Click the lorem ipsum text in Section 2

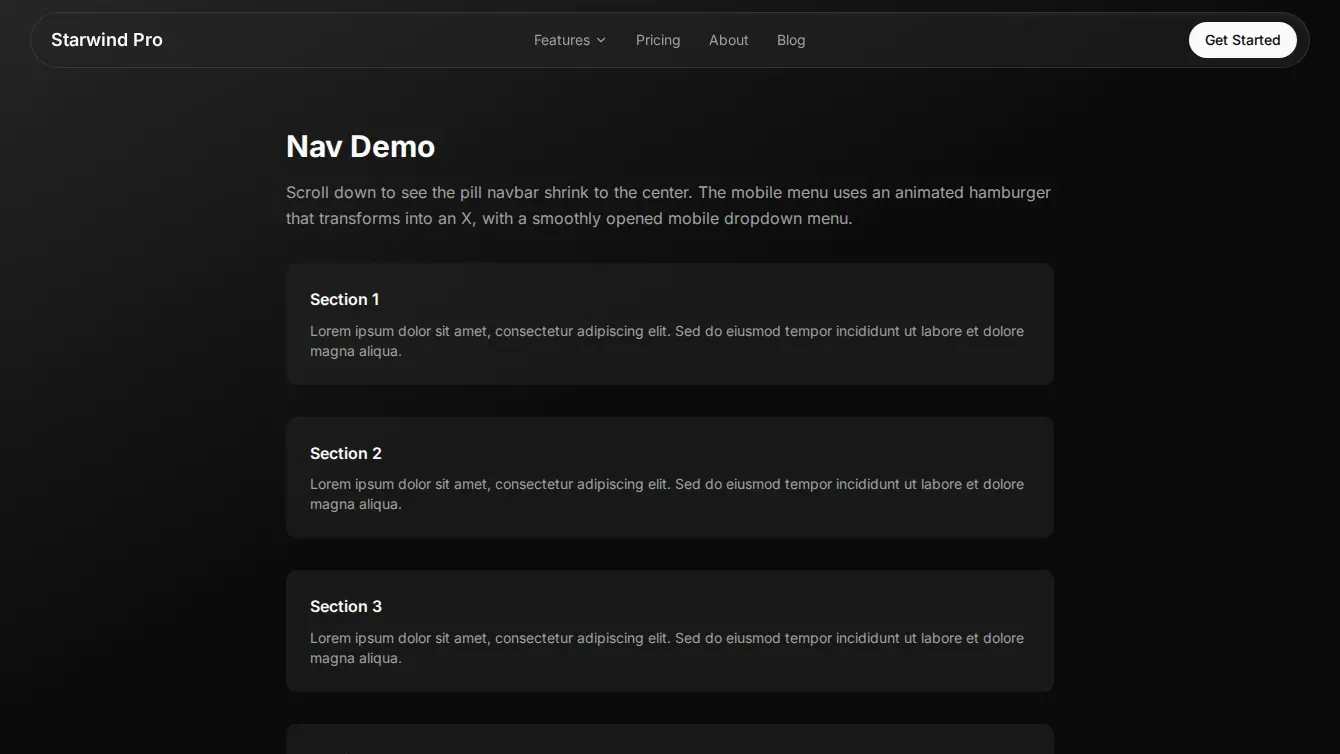tap(666, 494)
